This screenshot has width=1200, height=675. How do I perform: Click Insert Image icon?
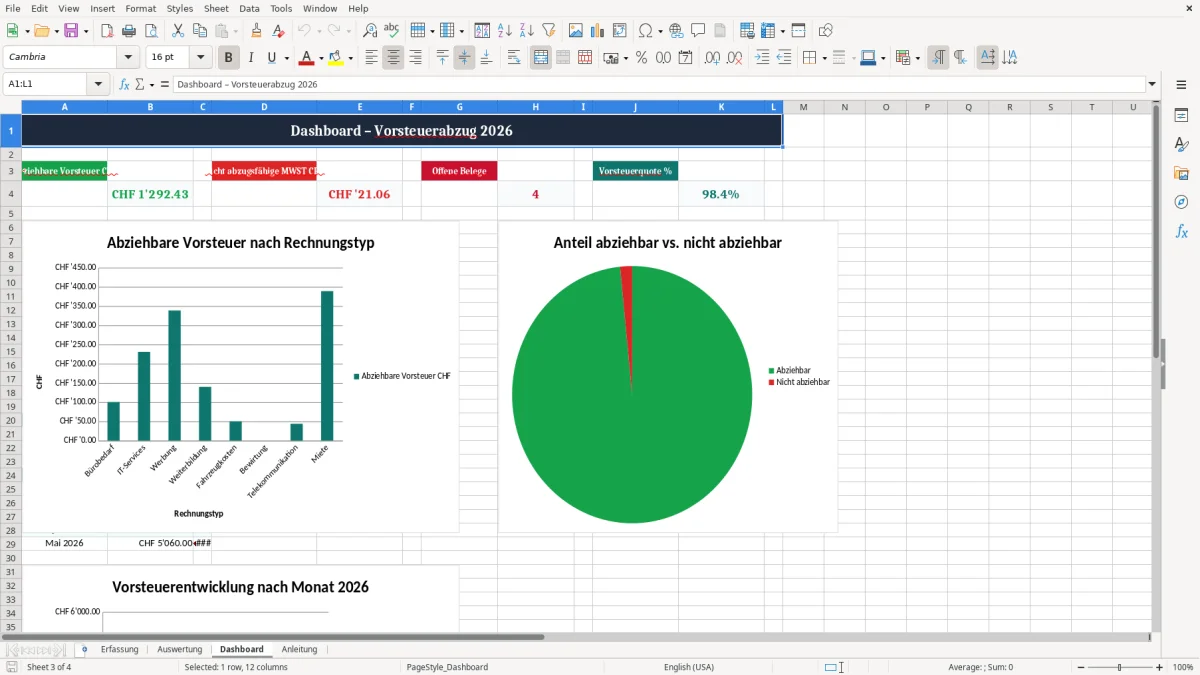point(576,31)
